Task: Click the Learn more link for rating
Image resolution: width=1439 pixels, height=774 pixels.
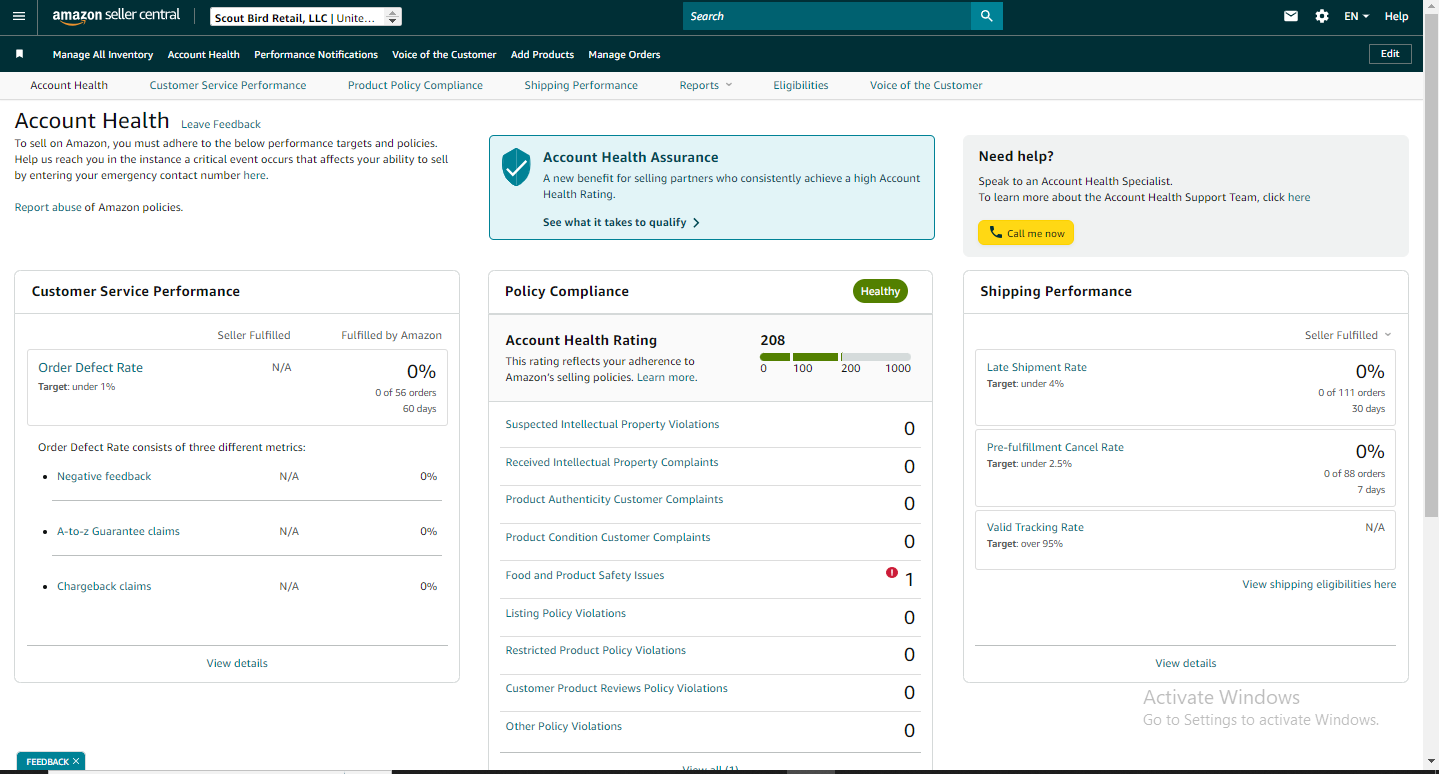Action: [667, 377]
